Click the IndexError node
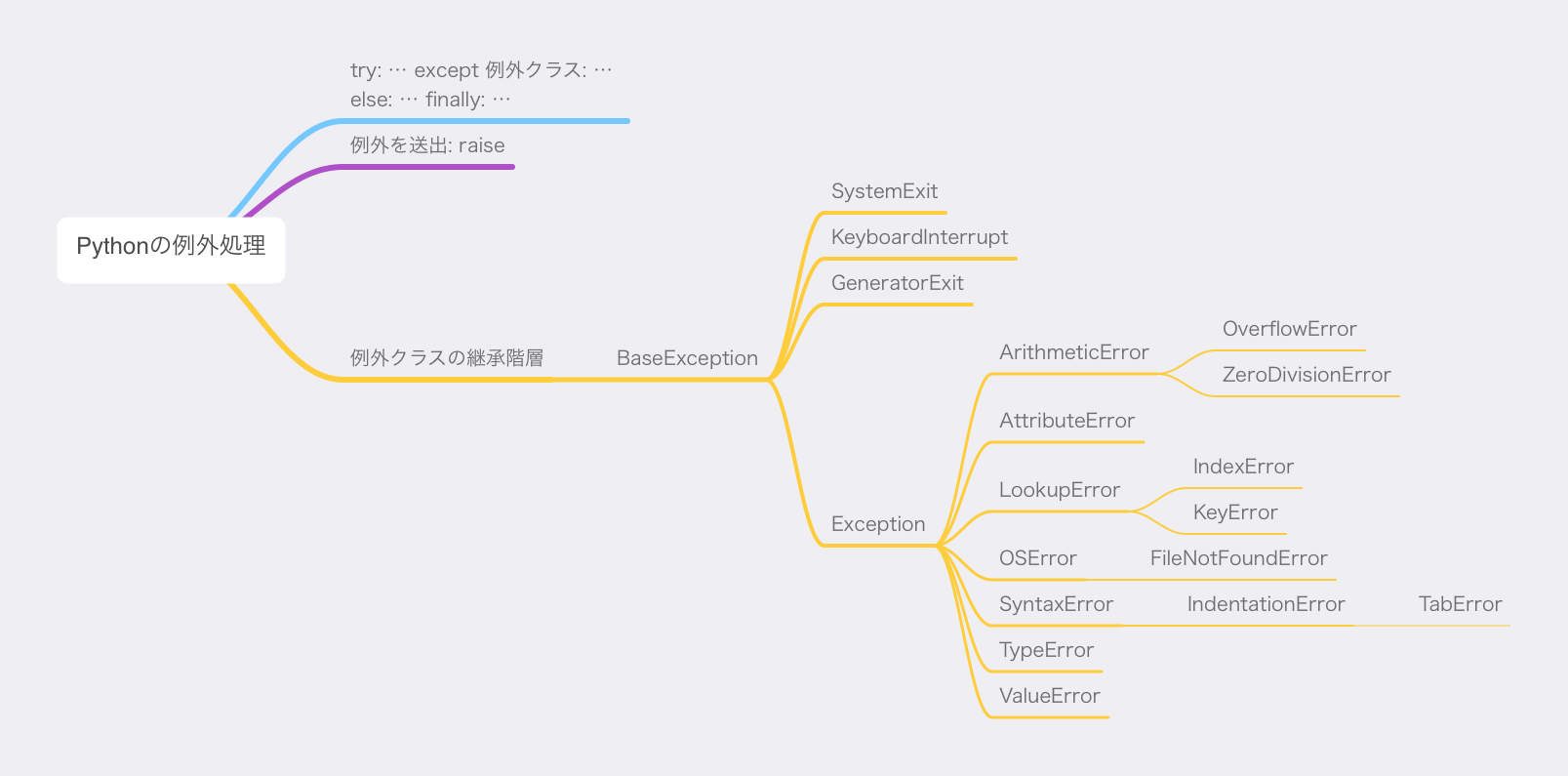The width and height of the screenshot is (1568, 776). pos(1243,467)
